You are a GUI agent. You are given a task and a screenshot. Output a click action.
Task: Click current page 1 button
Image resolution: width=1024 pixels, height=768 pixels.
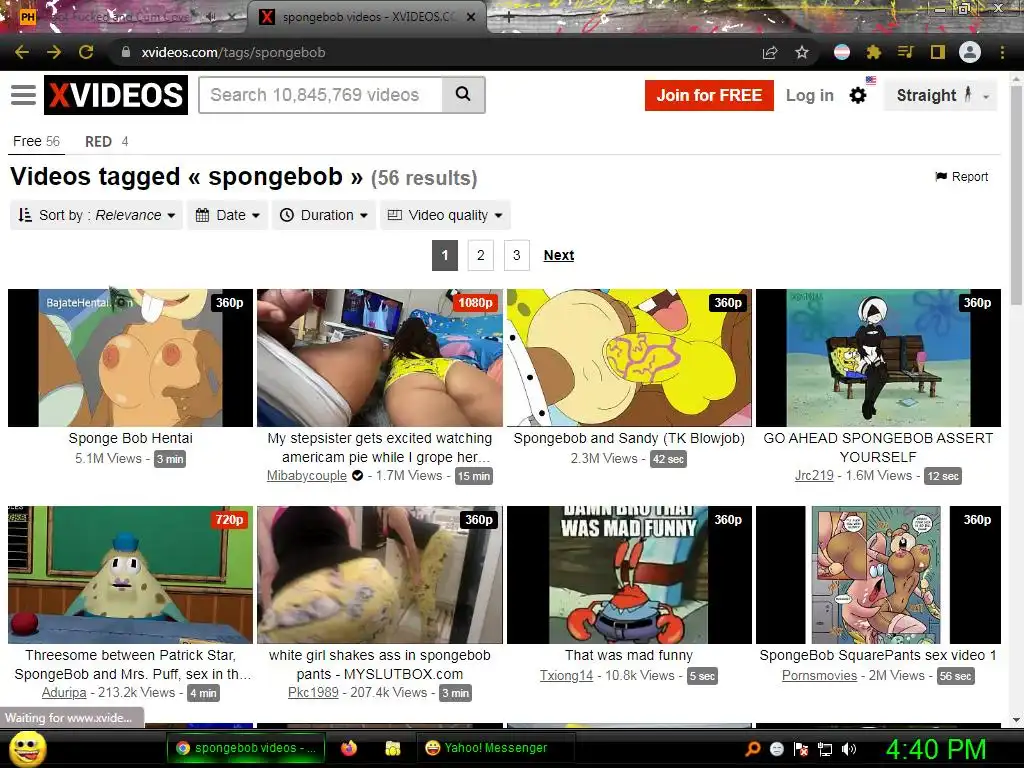[x=445, y=255]
